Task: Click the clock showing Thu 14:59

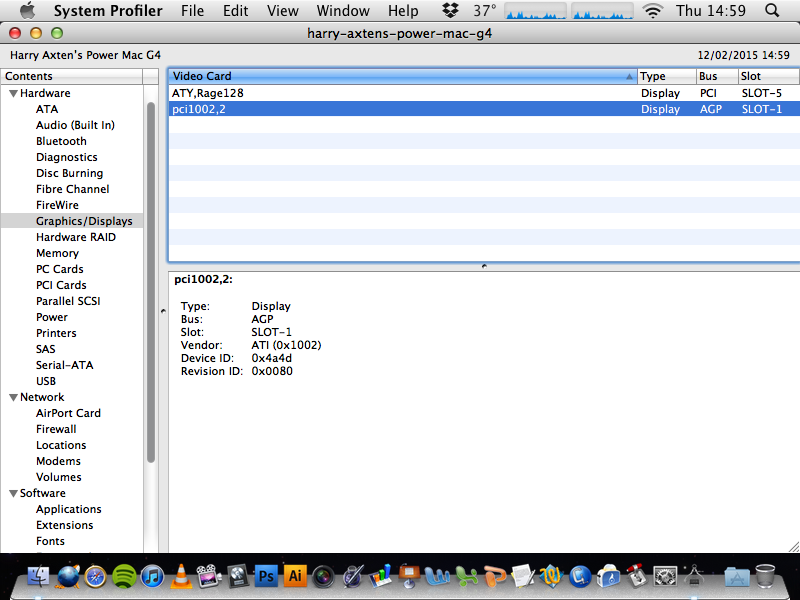Action: [711, 10]
